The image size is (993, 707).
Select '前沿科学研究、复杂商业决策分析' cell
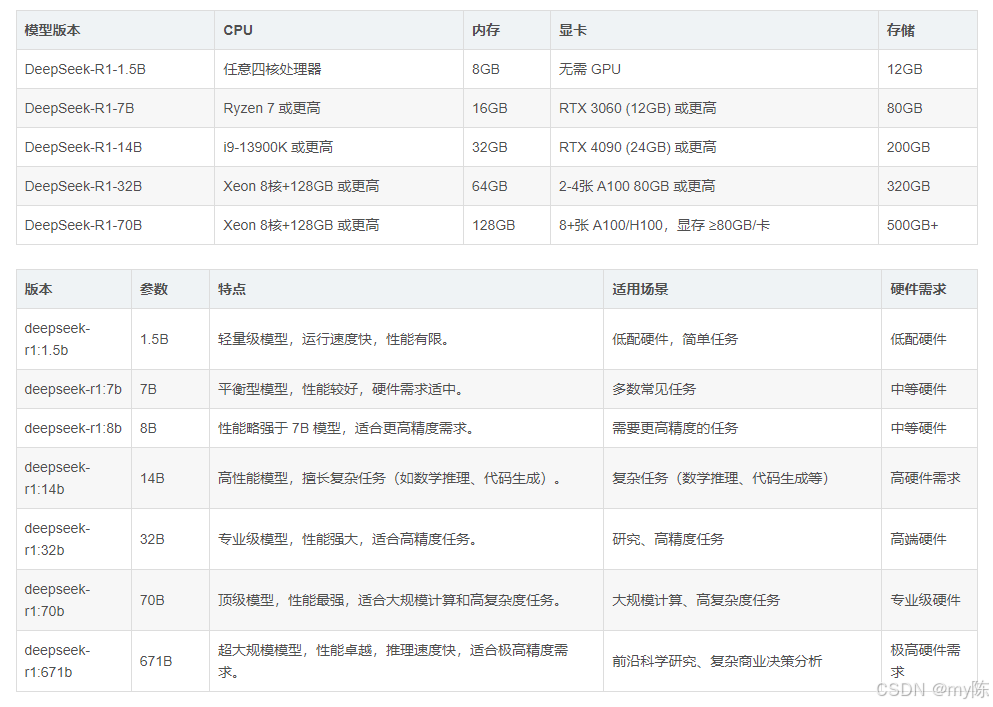coord(742,661)
